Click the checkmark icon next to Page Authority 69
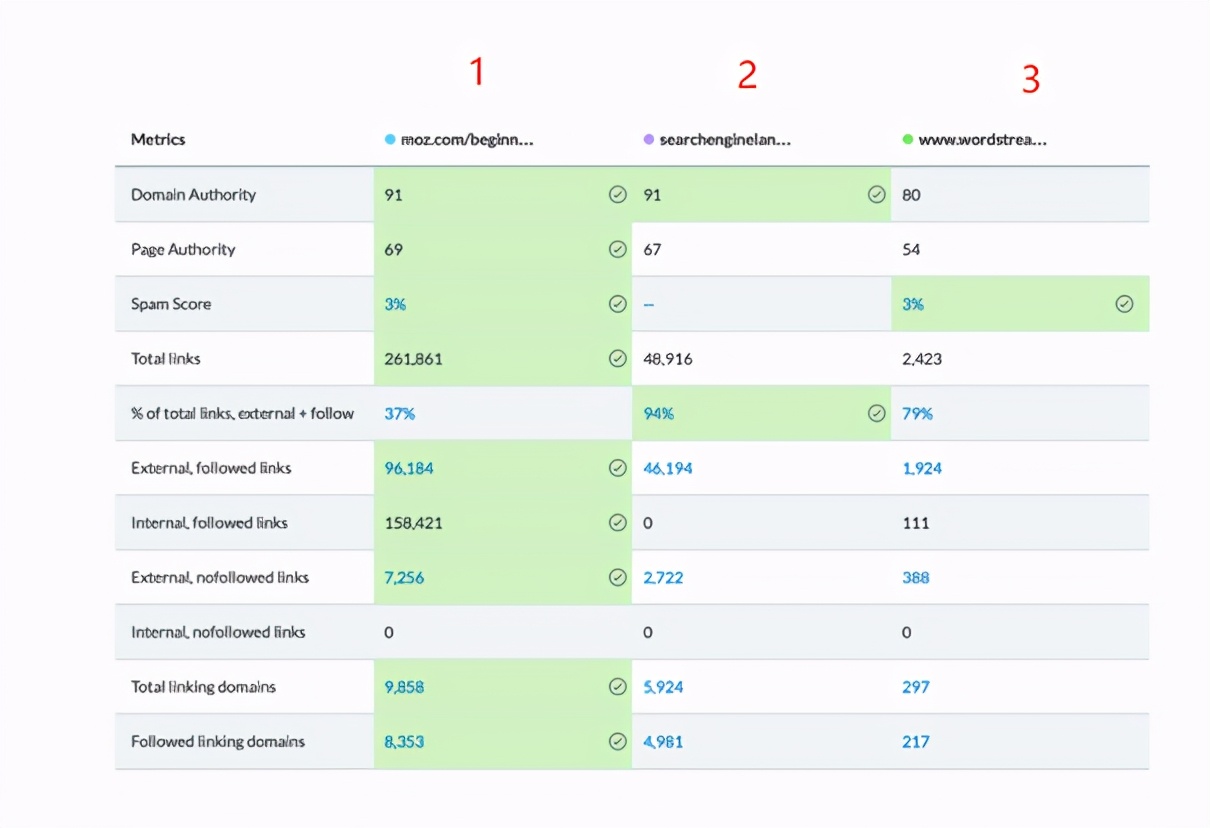This screenshot has width=1210, height=828. click(618, 250)
